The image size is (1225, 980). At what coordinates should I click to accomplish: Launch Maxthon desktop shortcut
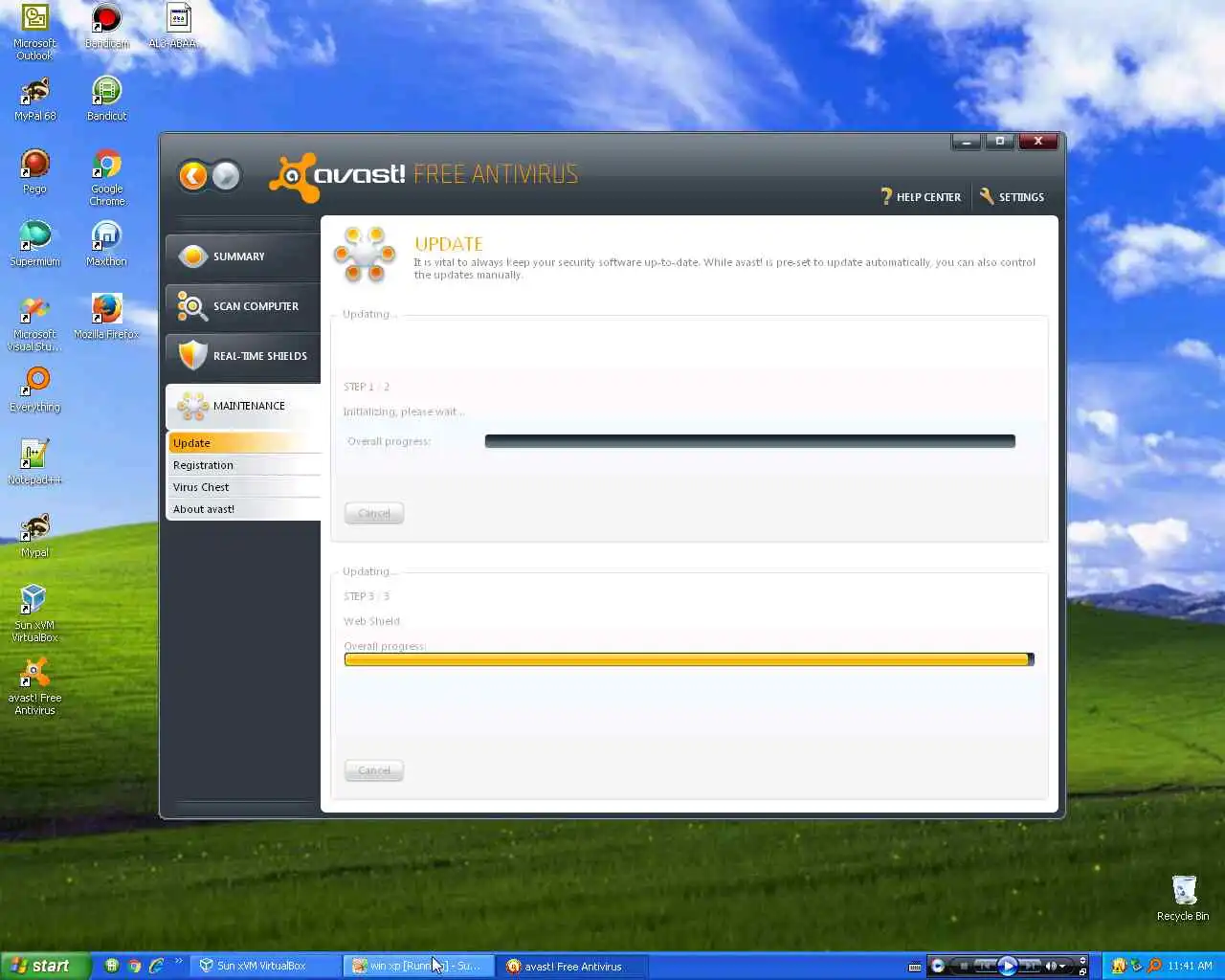tap(106, 244)
